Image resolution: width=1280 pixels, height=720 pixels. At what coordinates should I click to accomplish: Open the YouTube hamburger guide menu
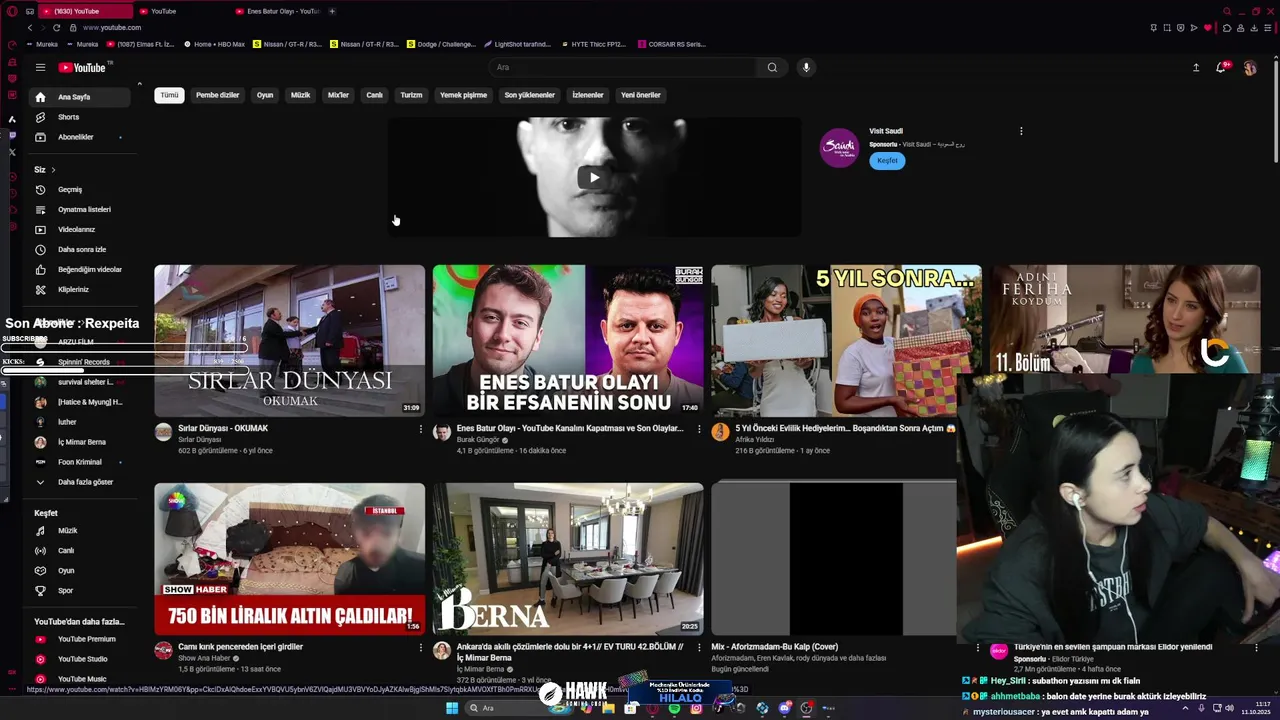(40, 68)
